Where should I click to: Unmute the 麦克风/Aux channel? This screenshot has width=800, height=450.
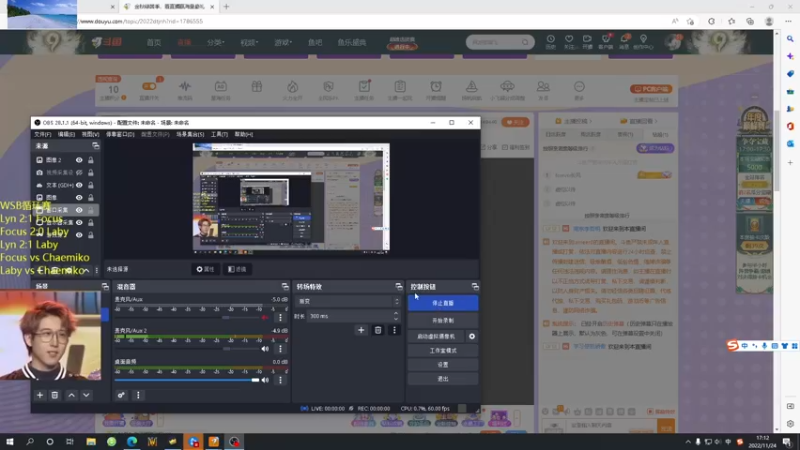click(265, 318)
